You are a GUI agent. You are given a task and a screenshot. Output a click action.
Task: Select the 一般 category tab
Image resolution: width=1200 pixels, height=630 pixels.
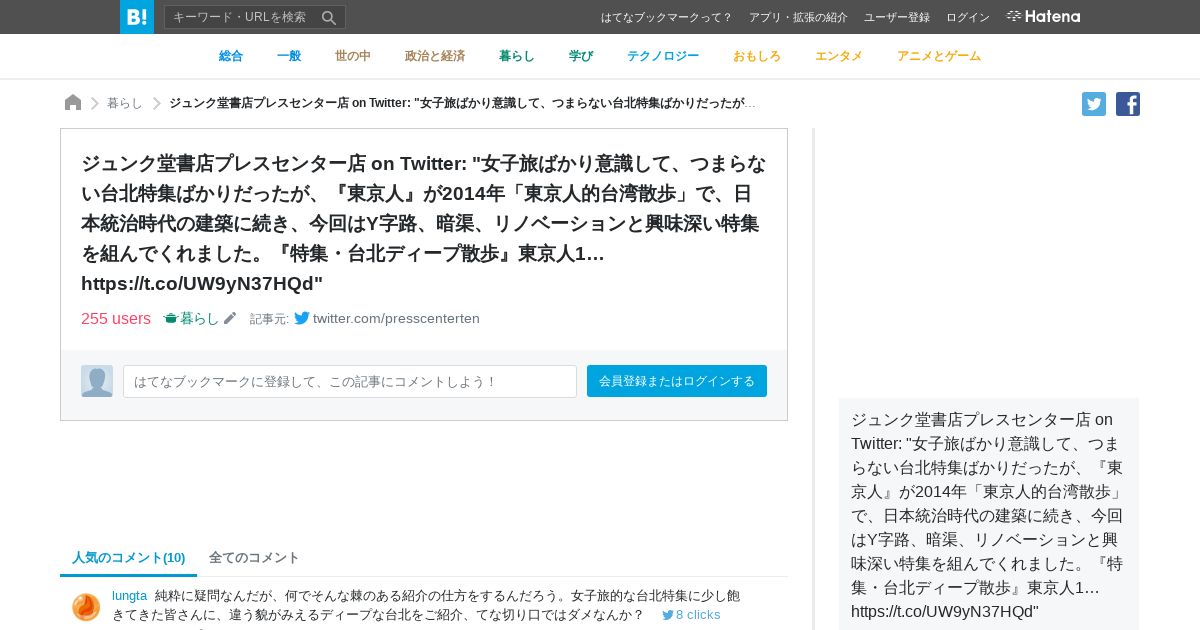pos(289,56)
